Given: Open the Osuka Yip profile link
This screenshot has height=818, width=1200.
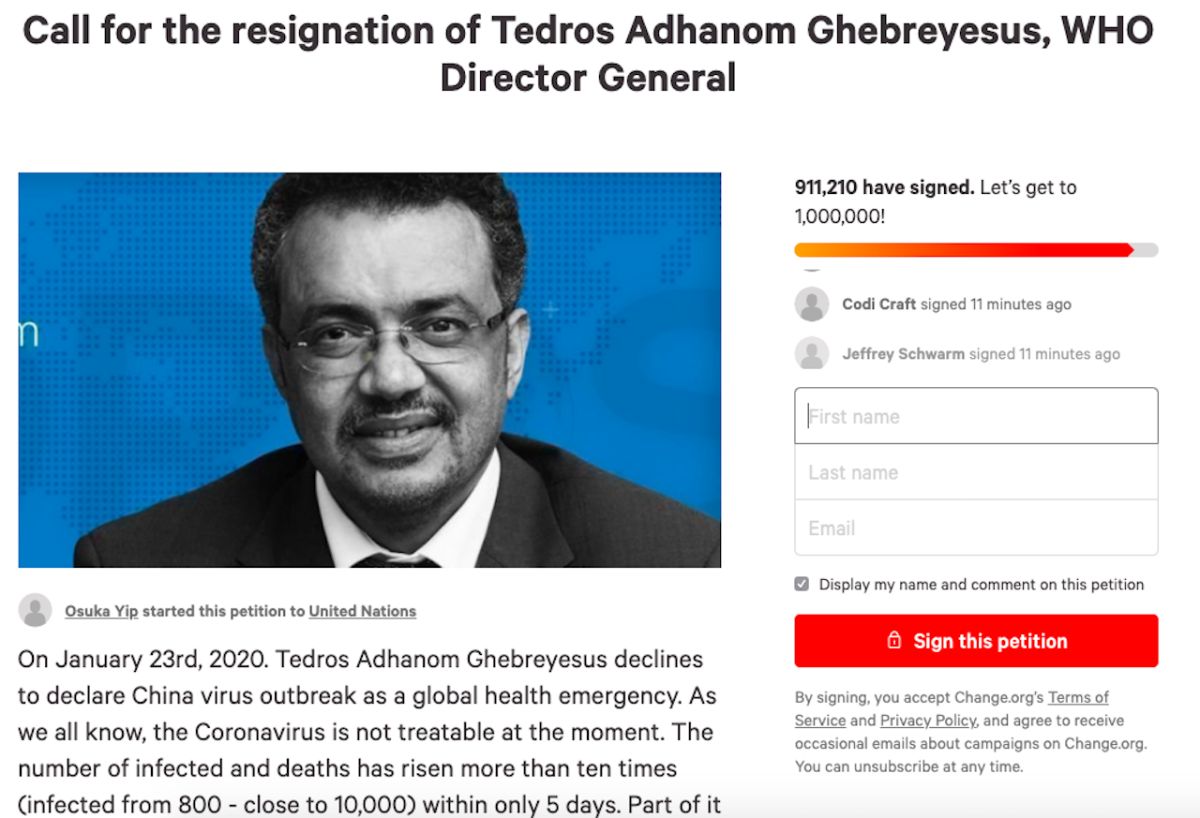Looking at the screenshot, I should click(101, 611).
